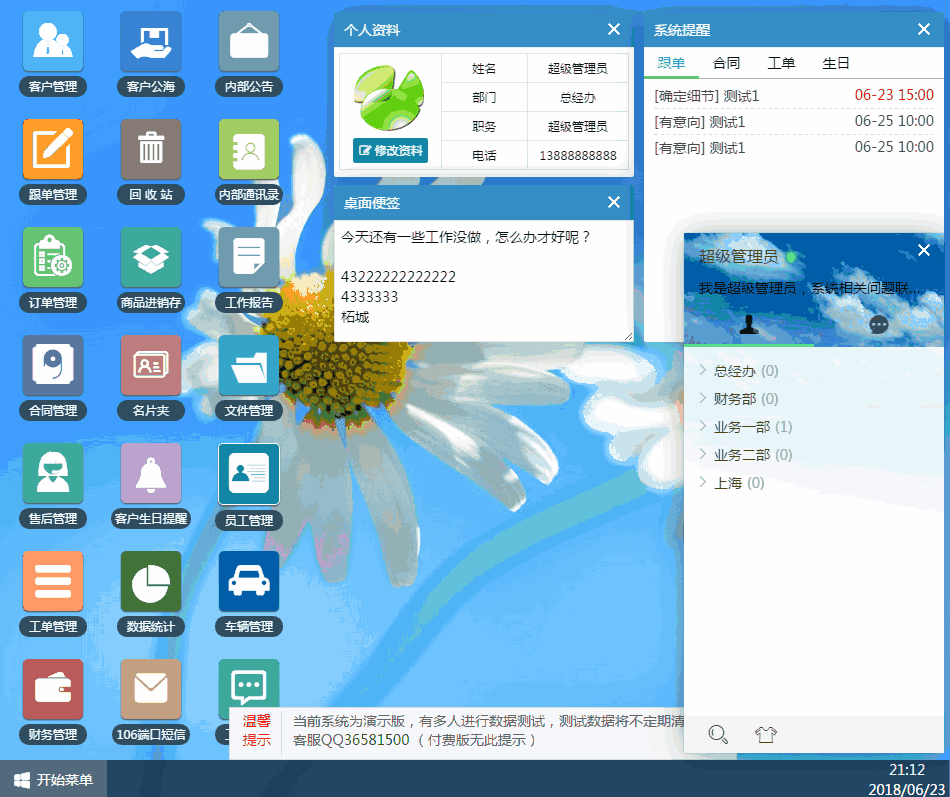This screenshot has height=797, width=950.
Task: Launch 跟单管理 from the desktop
Action: (52, 148)
